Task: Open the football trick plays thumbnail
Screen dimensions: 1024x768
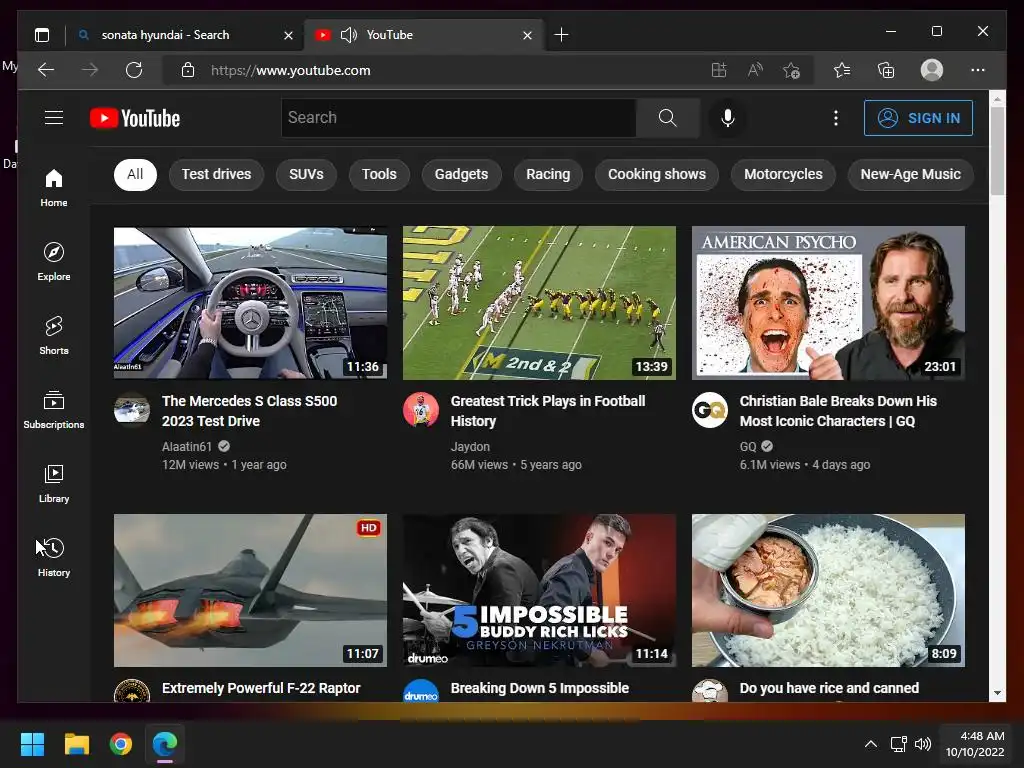Action: tap(539, 303)
